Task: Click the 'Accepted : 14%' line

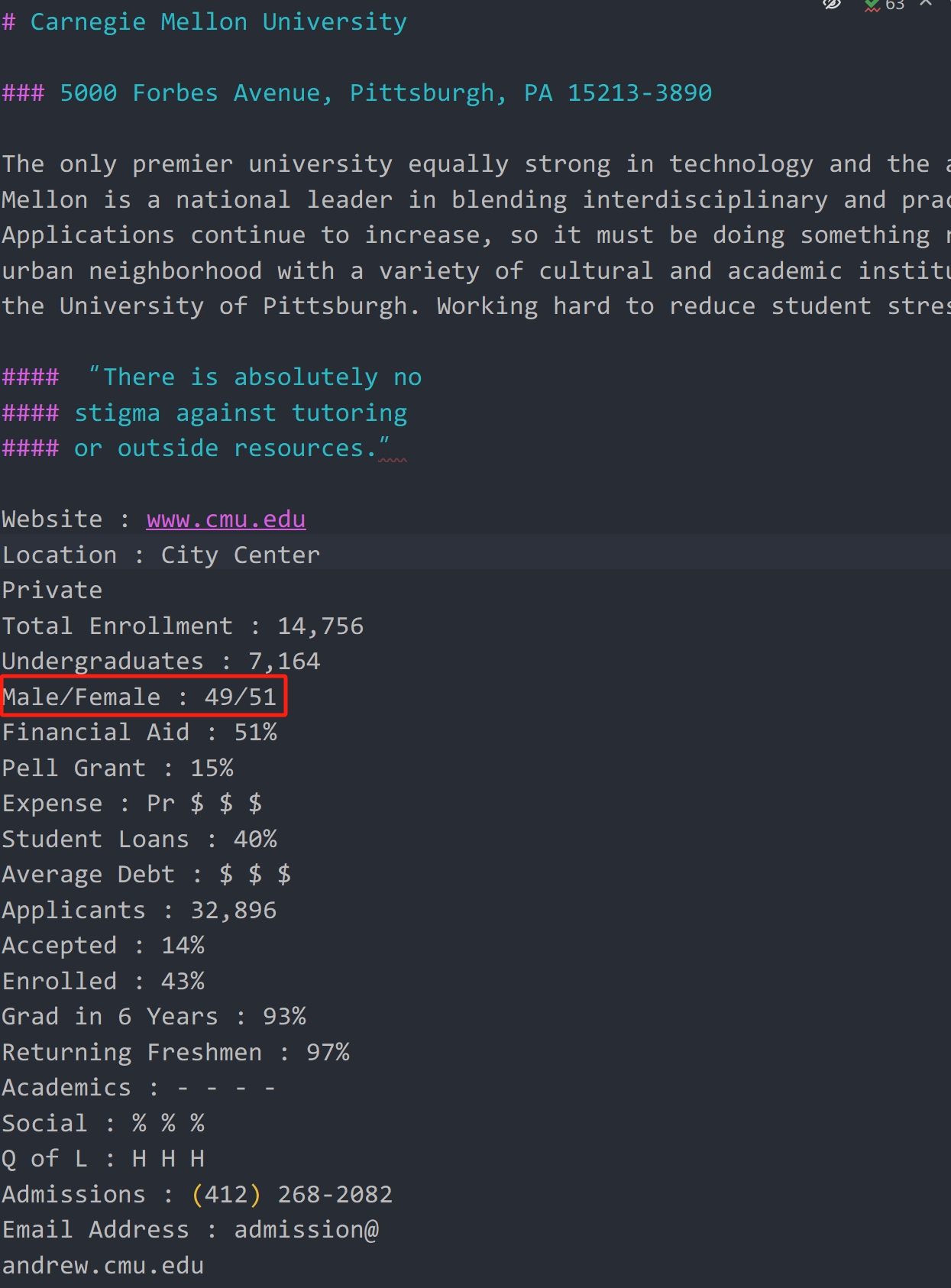Action: click(103, 946)
